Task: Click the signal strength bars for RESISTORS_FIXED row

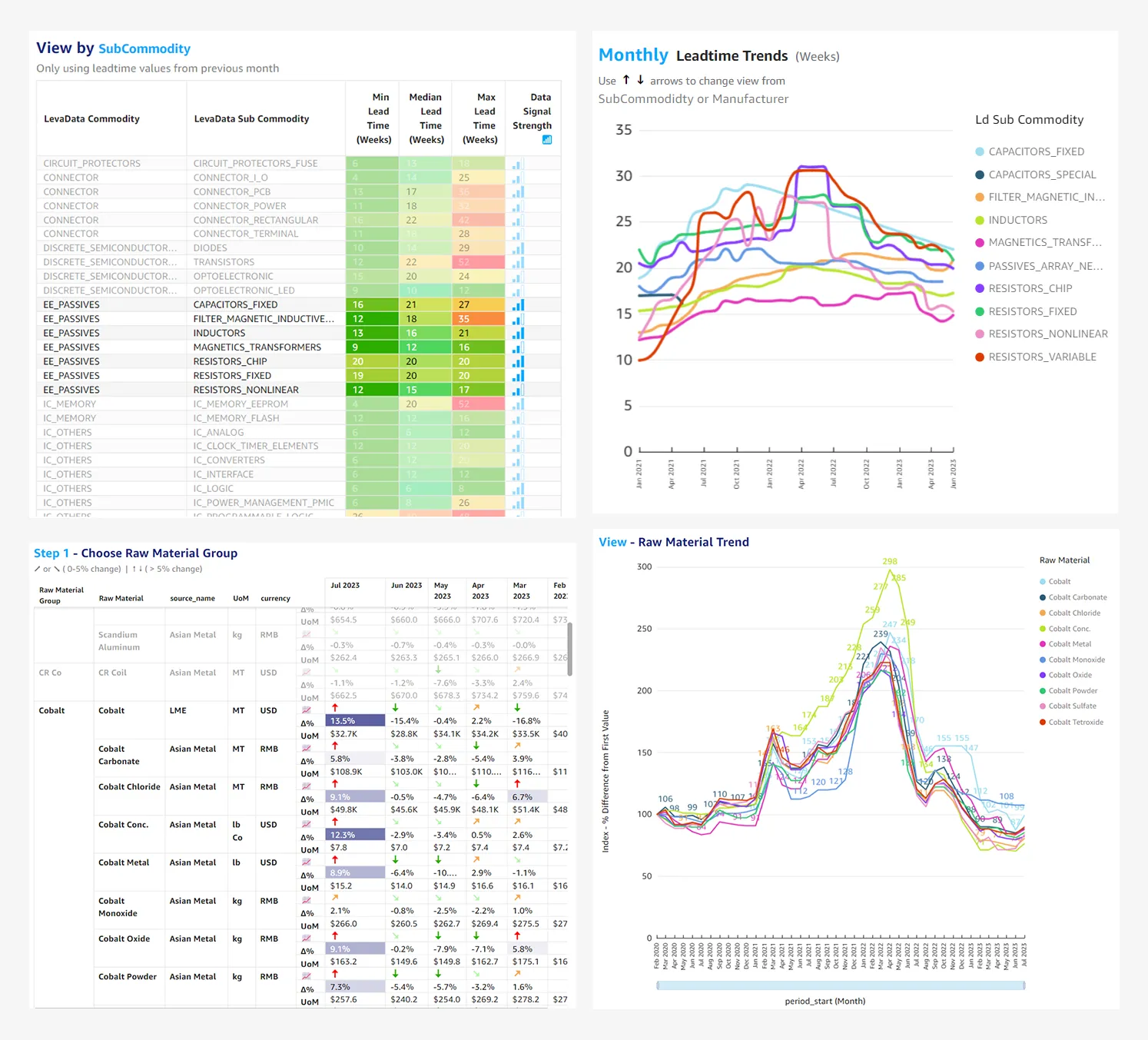Action: coord(518,376)
